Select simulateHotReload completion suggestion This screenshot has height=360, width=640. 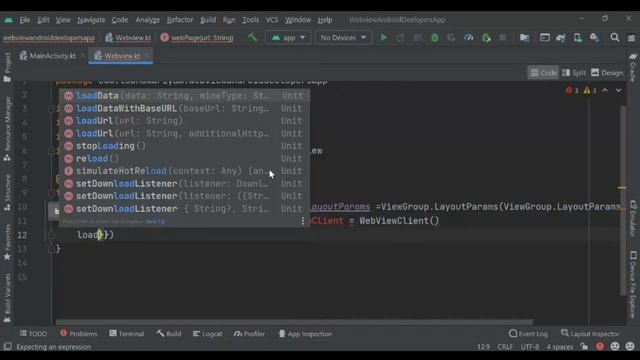pyautogui.click(x=184, y=171)
